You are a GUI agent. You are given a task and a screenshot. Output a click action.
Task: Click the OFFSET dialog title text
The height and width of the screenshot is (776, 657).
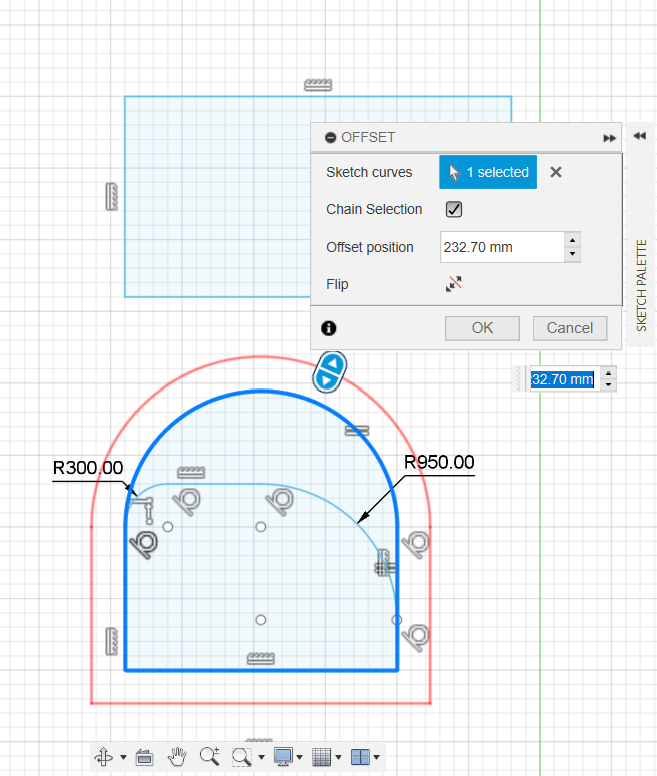[x=368, y=137]
